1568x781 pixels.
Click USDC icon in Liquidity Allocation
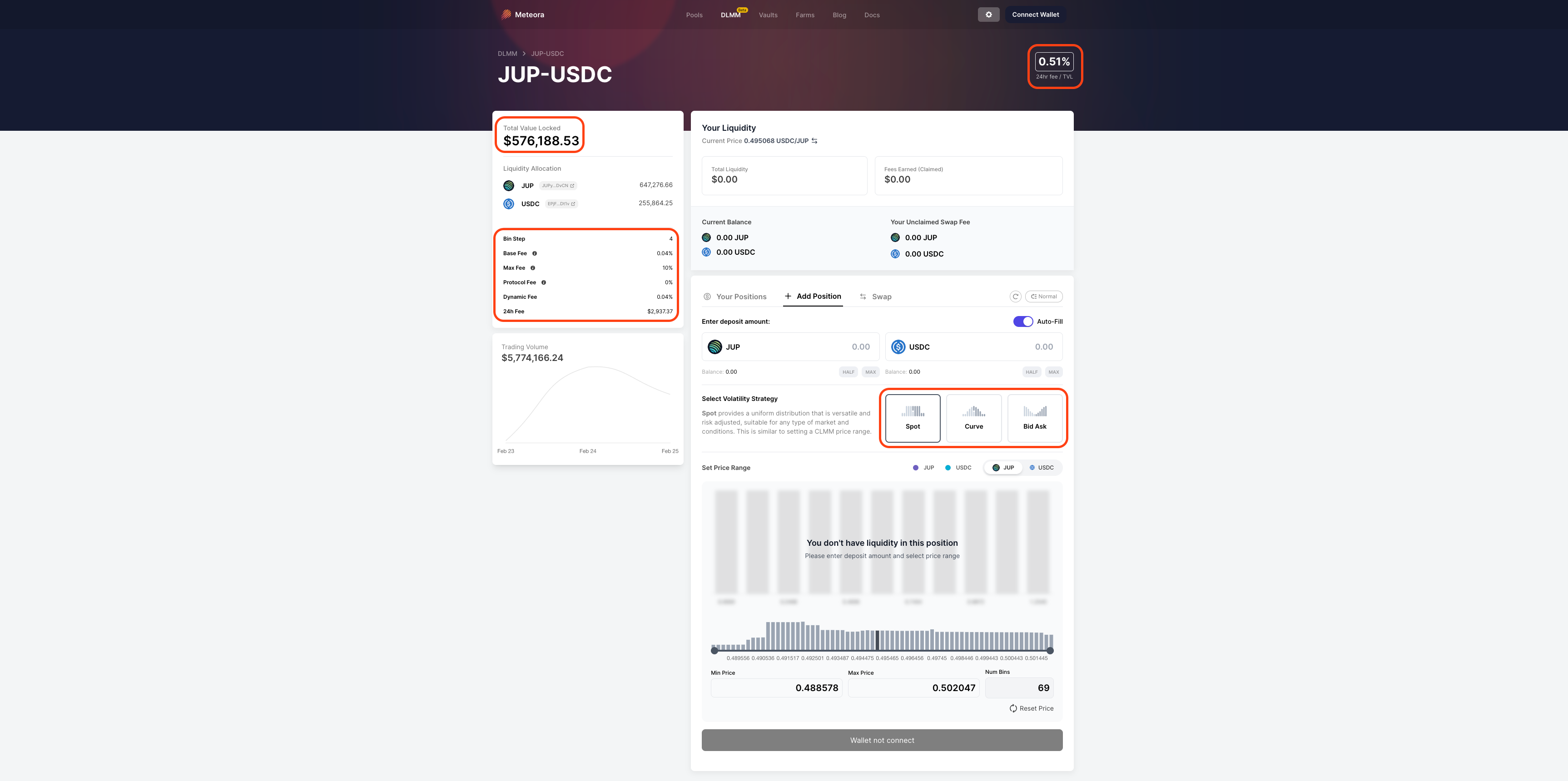(509, 204)
